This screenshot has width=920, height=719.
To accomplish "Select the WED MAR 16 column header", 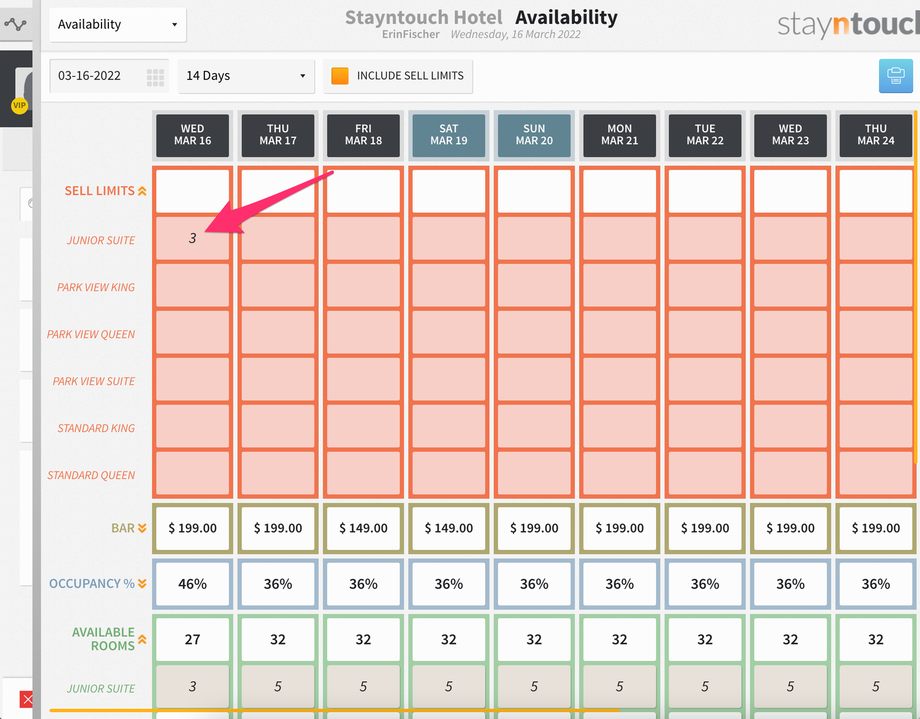I will coord(192,135).
